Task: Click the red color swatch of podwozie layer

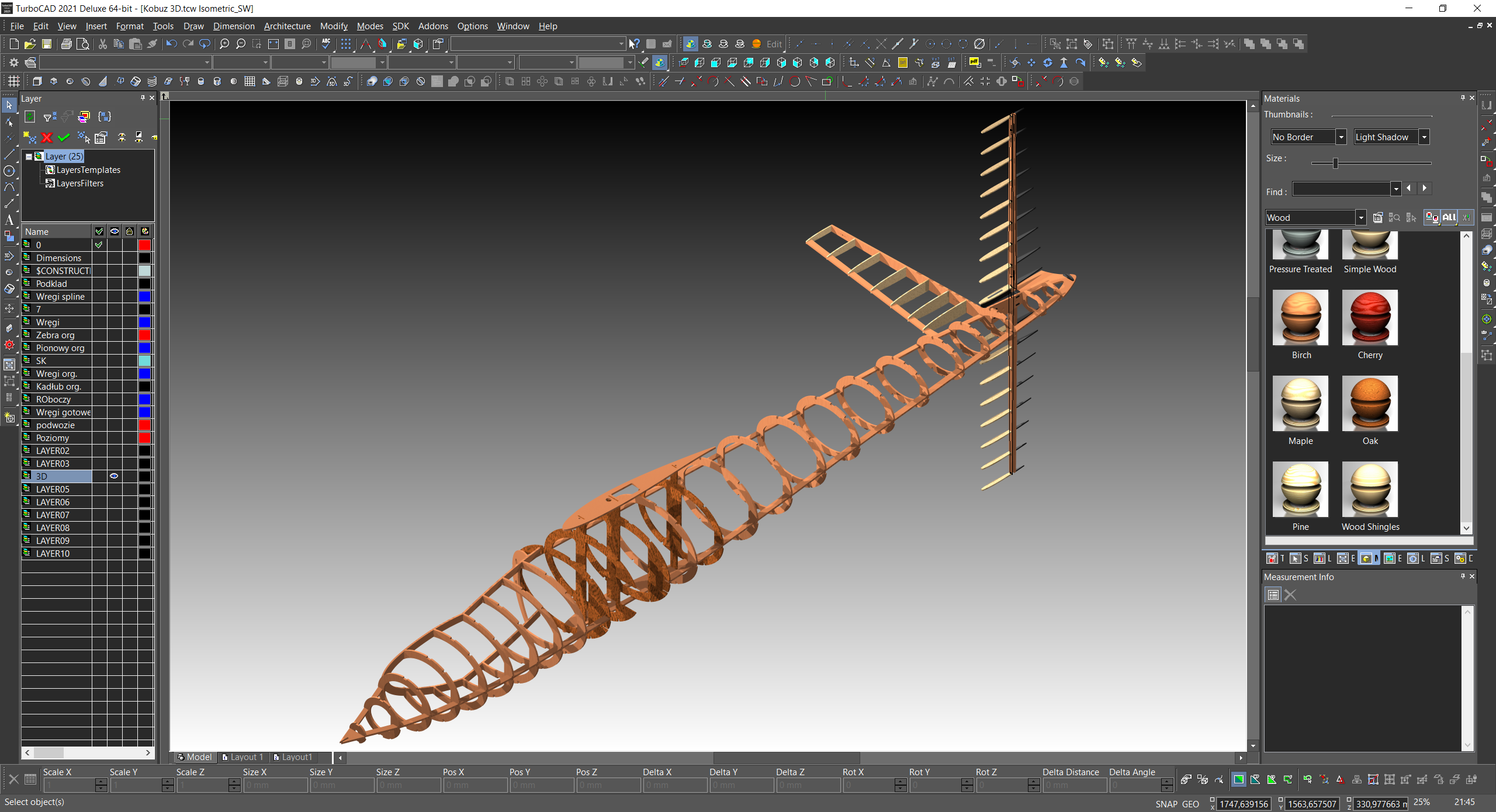Action: pyautogui.click(x=144, y=425)
